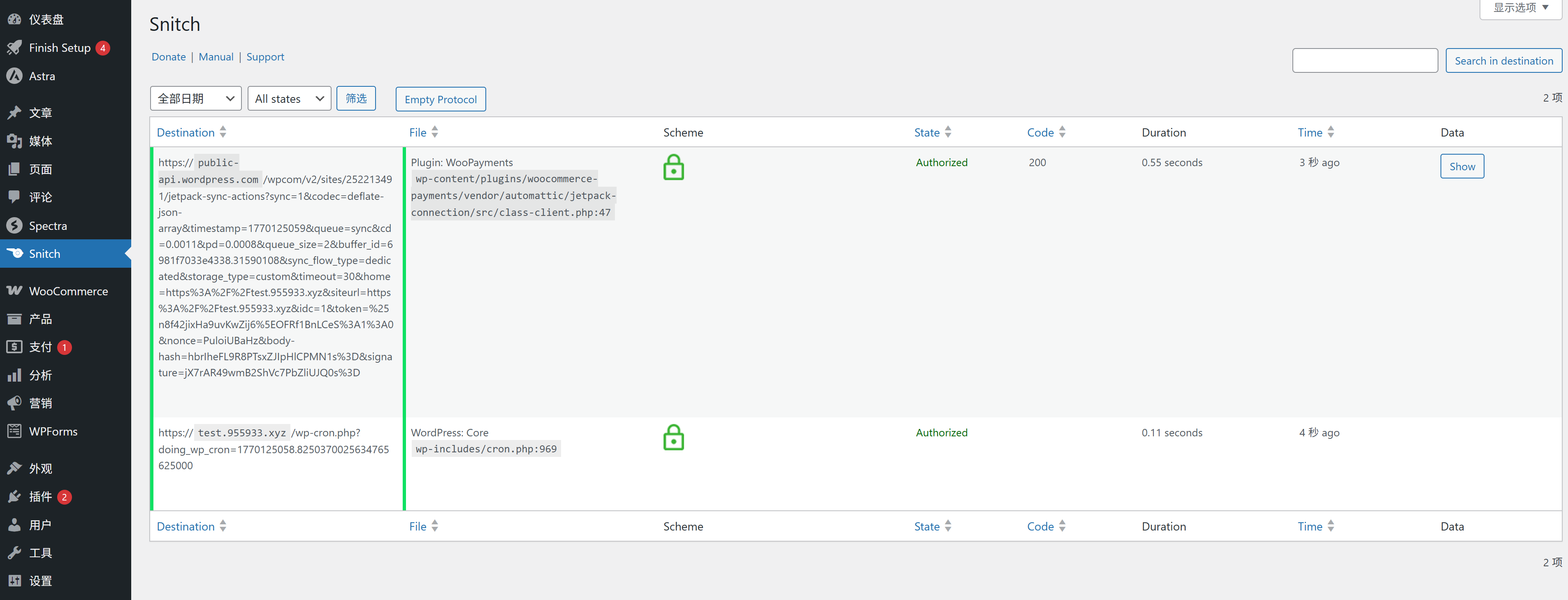Click the Empty Protocol button
This screenshot has width=1568, height=600.
click(440, 99)
